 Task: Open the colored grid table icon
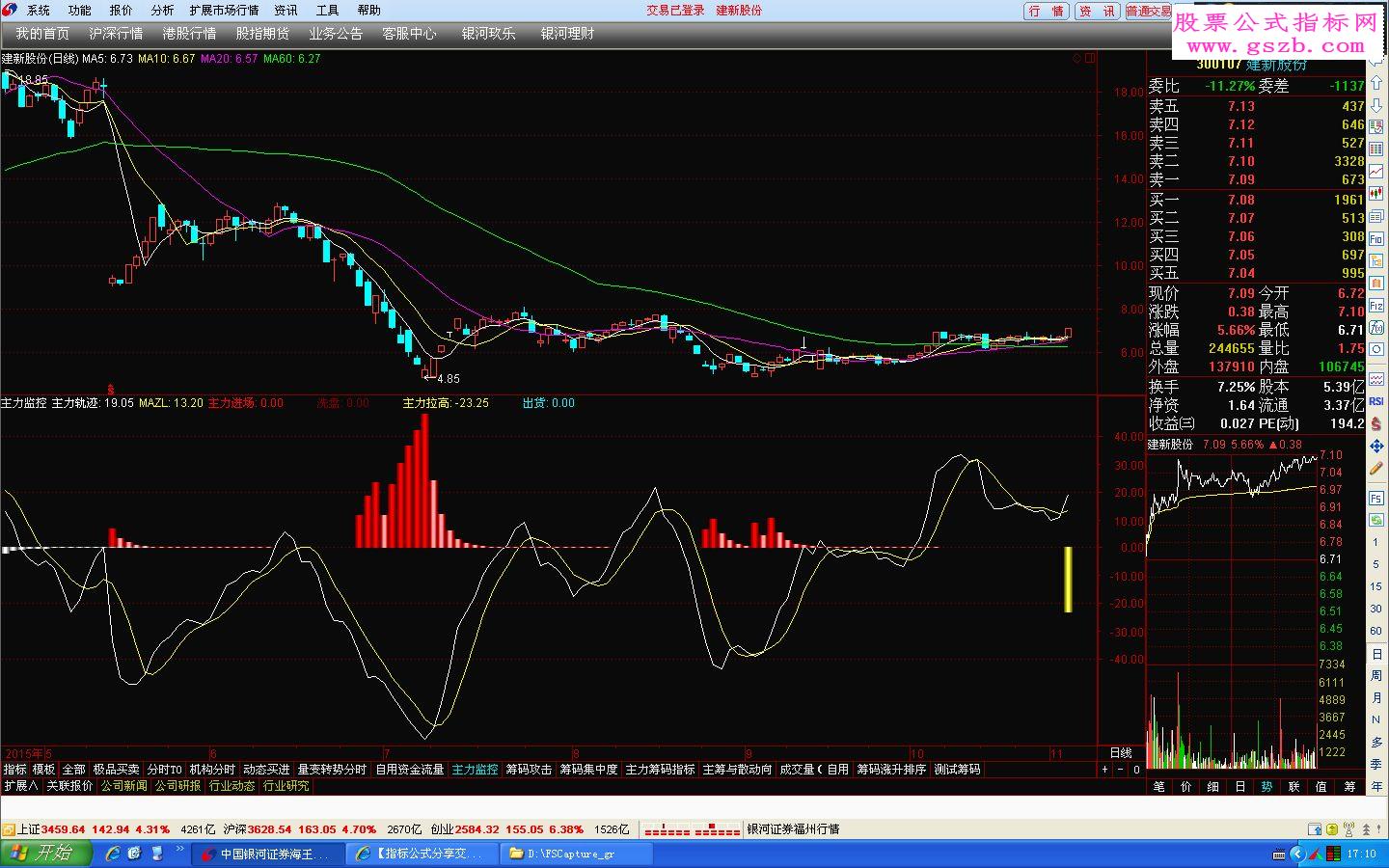coord(1376,149)
